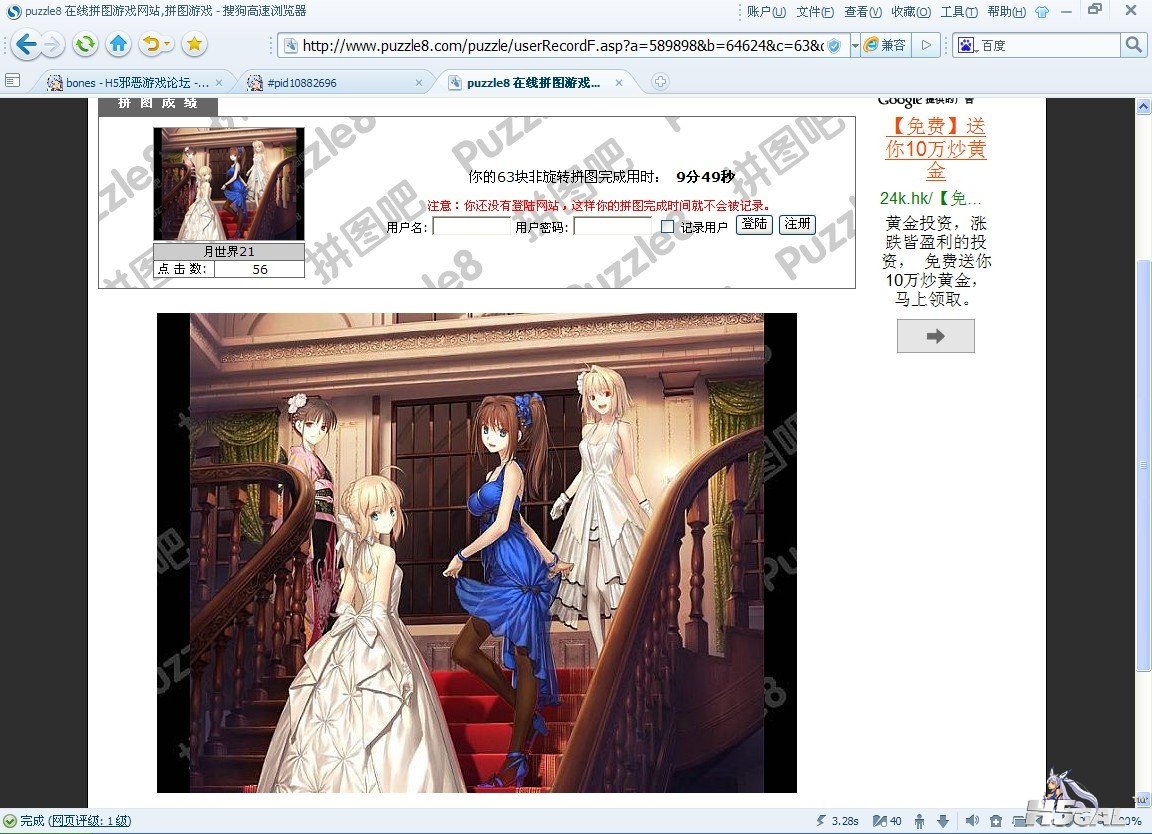This screenshot has width=1152, height=834.
Task: Click the tab list icon left of tabs
Action: click(13, 81)
